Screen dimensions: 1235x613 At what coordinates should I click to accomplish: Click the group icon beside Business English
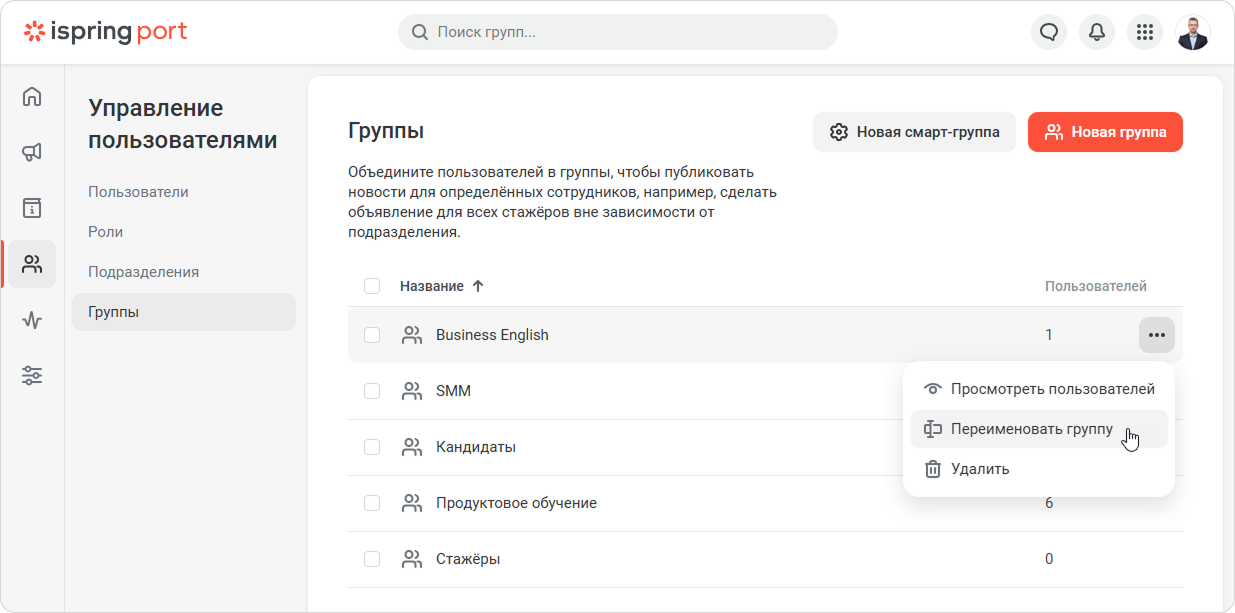412,335
